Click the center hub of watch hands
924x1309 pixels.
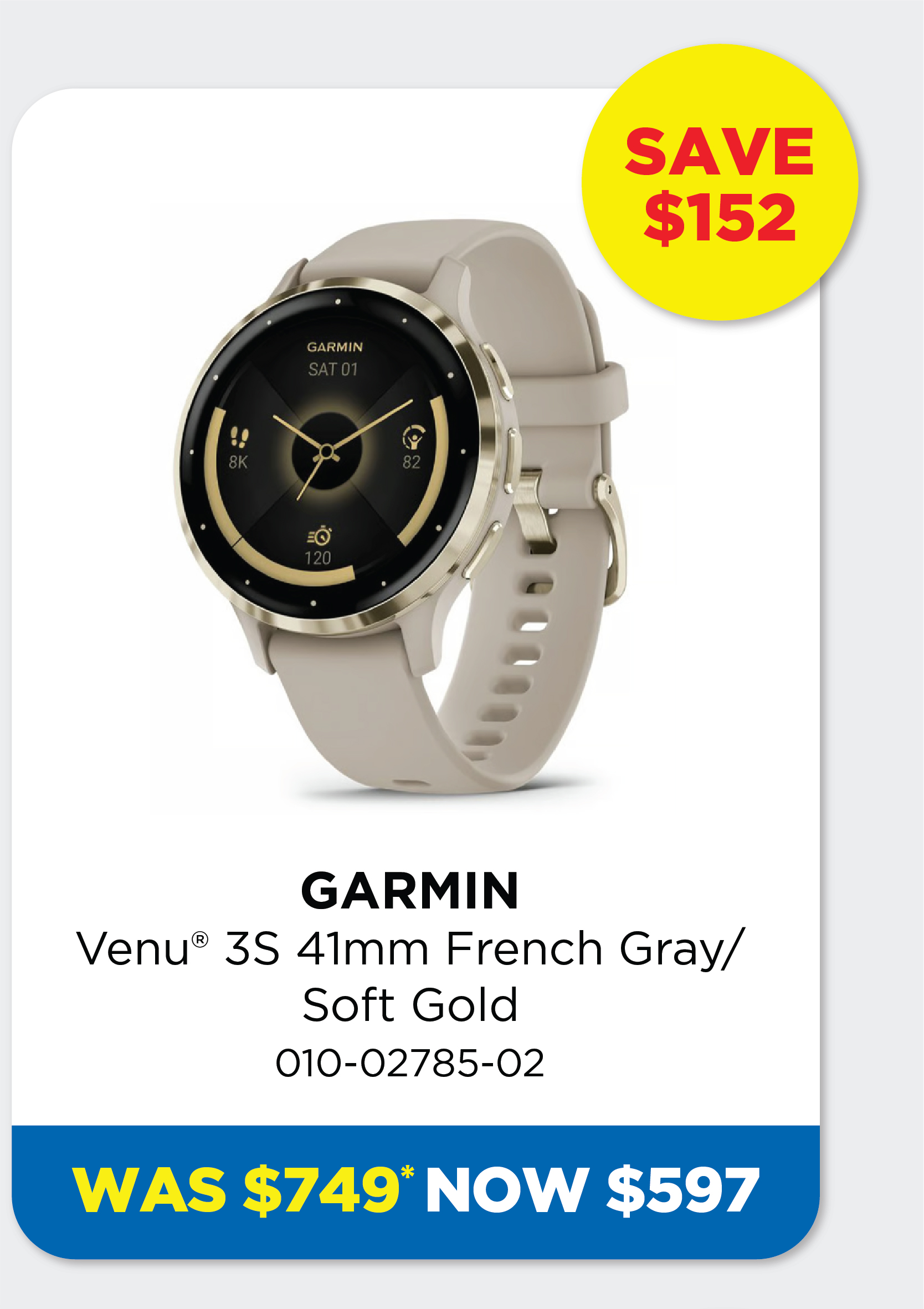pyautogui.click(x=327, y=452)
